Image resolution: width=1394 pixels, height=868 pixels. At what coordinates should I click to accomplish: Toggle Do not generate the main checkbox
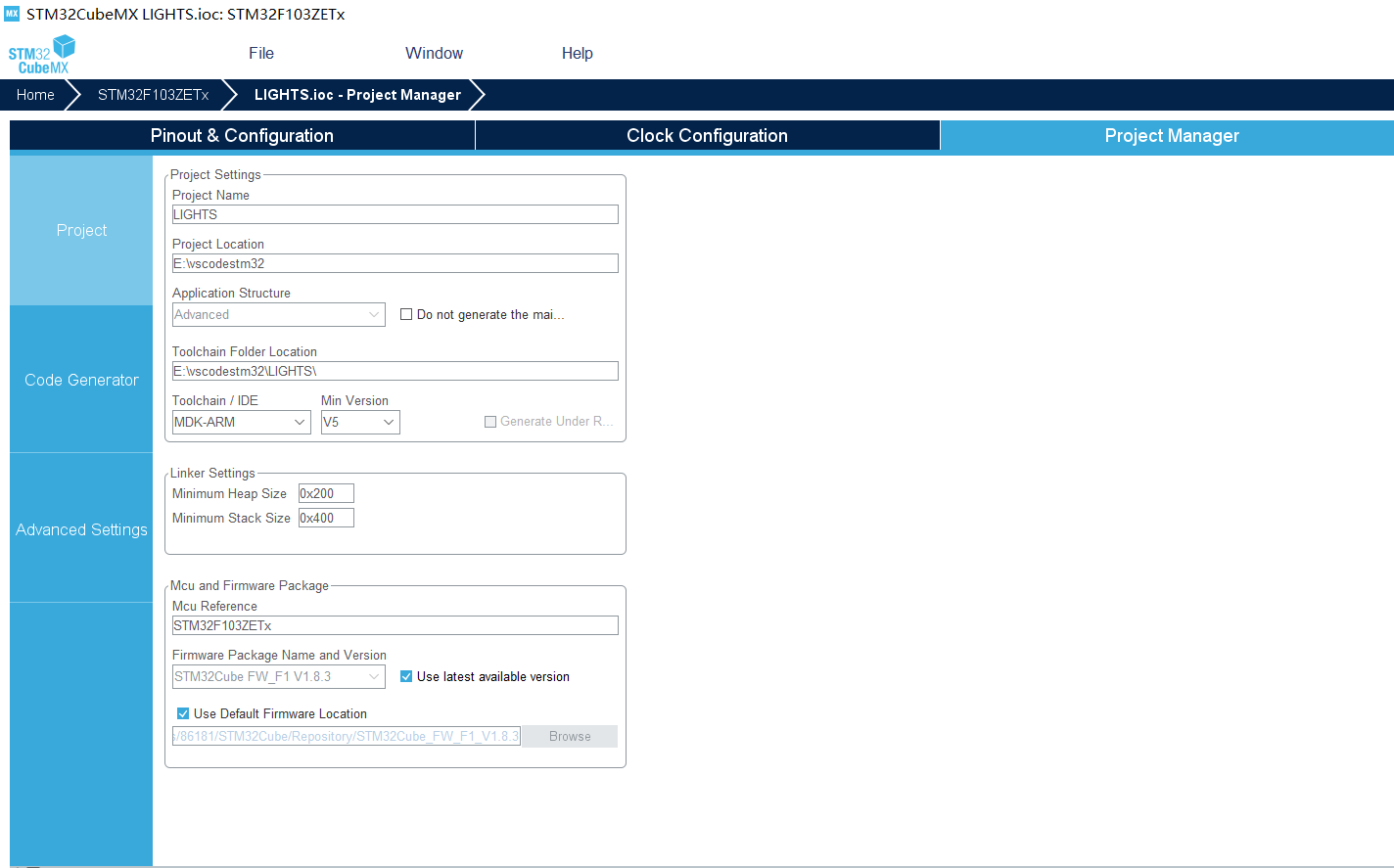[x=406, y=314]
